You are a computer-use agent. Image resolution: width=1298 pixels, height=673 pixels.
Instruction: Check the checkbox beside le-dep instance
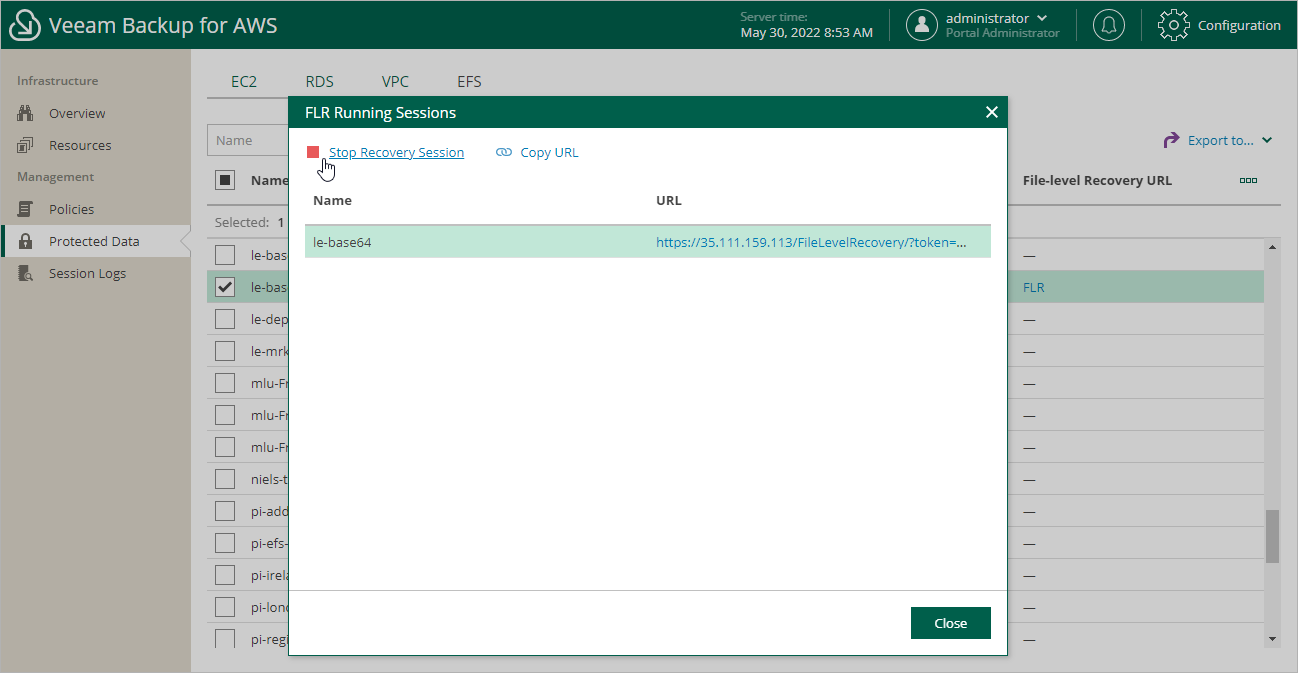pos(225,319)
